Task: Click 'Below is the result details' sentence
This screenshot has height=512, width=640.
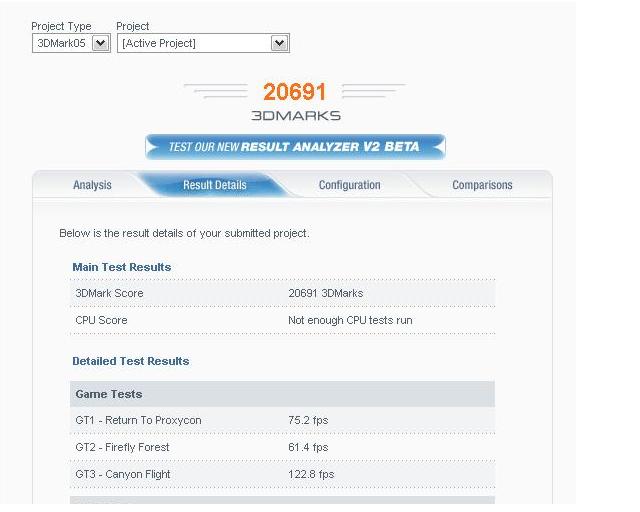Action: tap(184, 233)
